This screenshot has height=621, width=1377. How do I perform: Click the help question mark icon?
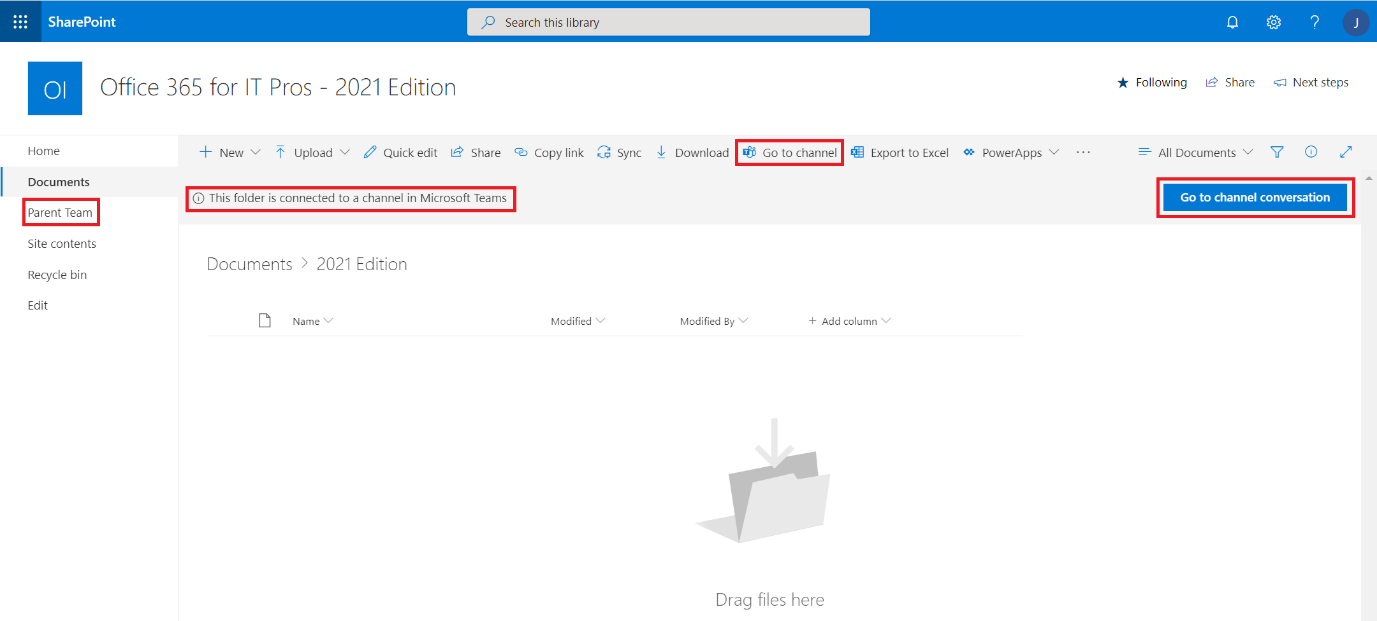[x=1314, y=22]
